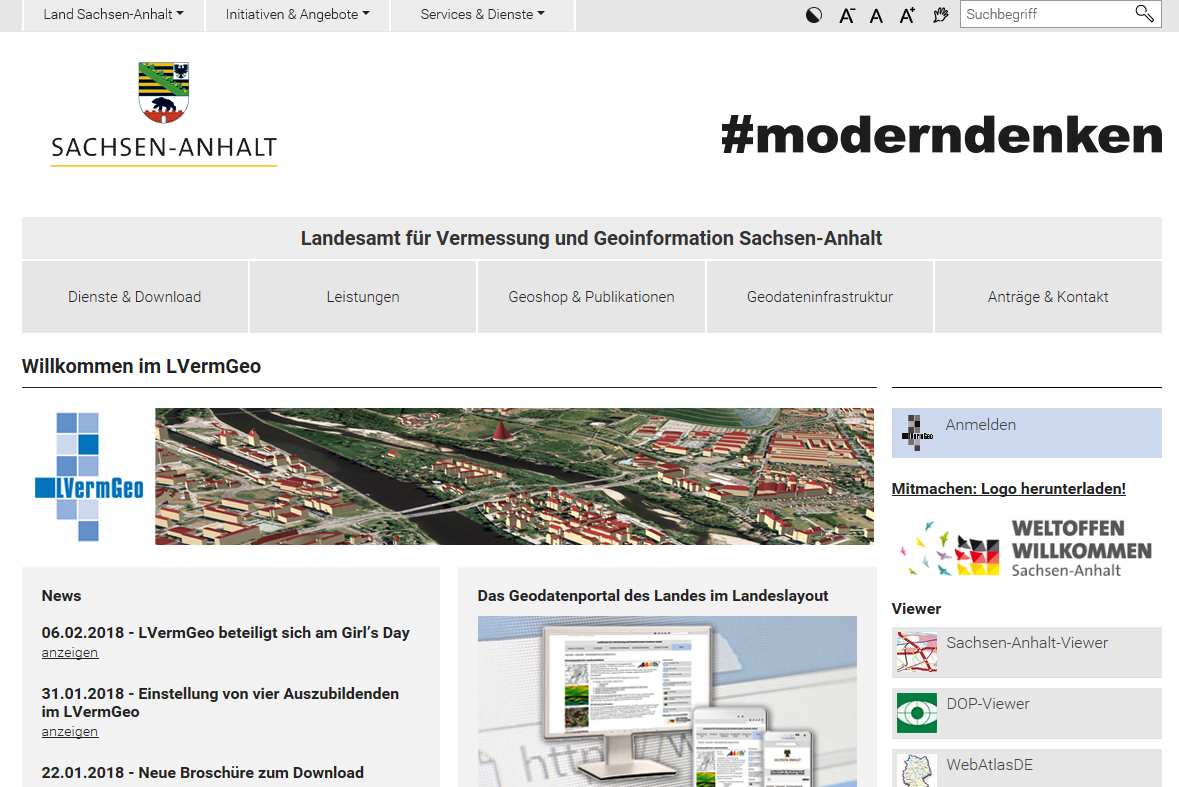Follow Mitmachen: Logo herunterladen link
The image size is (1179, 787).
(x=1008, y=489)
